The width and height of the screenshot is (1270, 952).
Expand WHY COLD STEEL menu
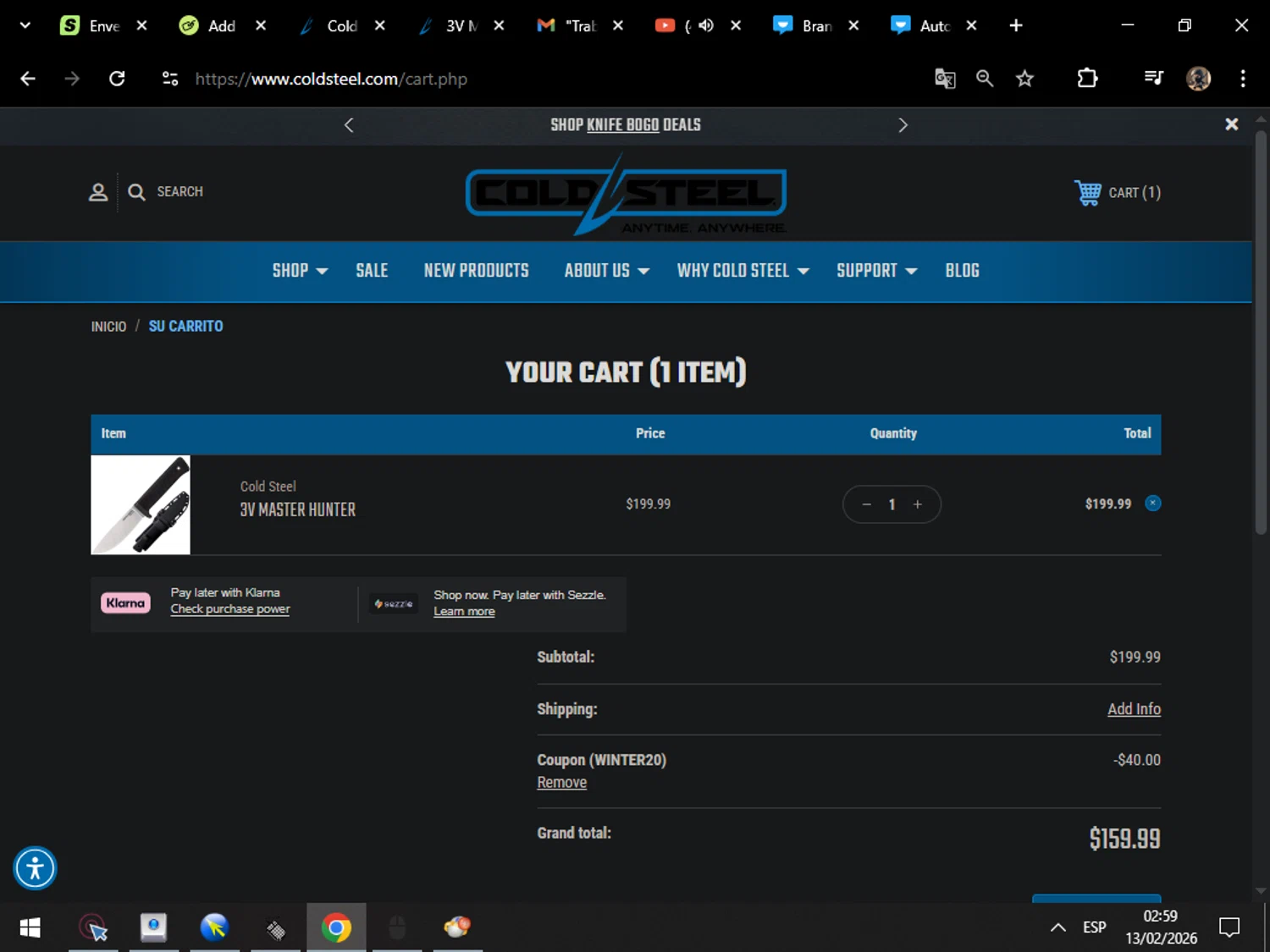click(x=743, y=271)
